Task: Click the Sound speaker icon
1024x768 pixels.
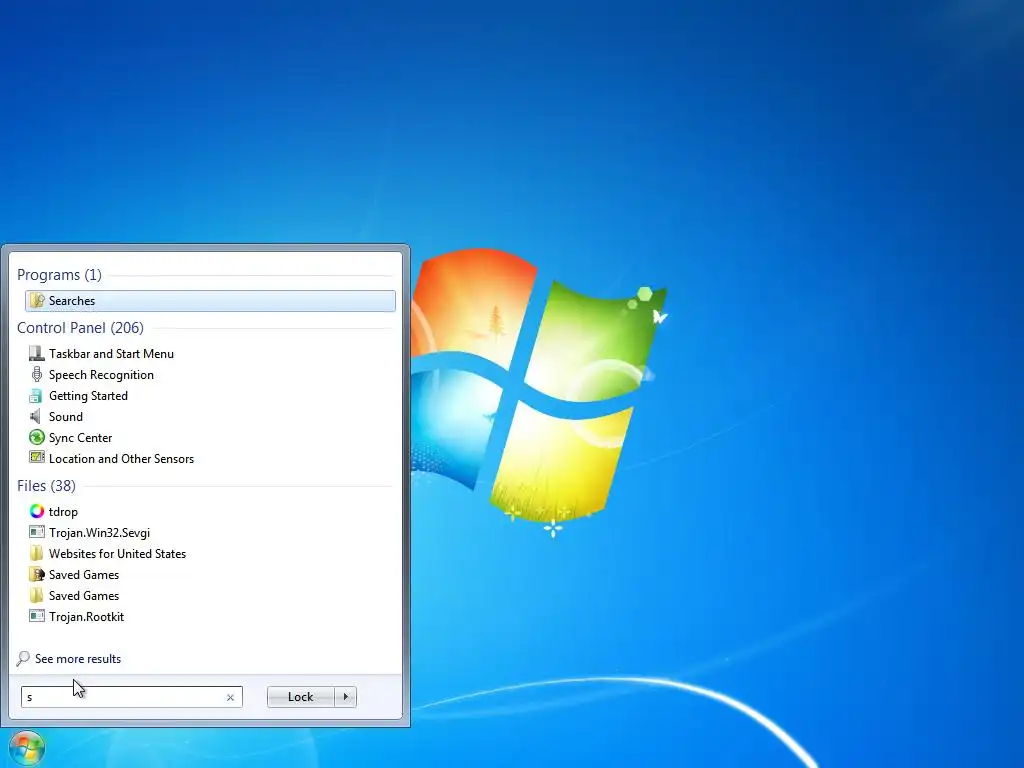Action: coord(37,417)
